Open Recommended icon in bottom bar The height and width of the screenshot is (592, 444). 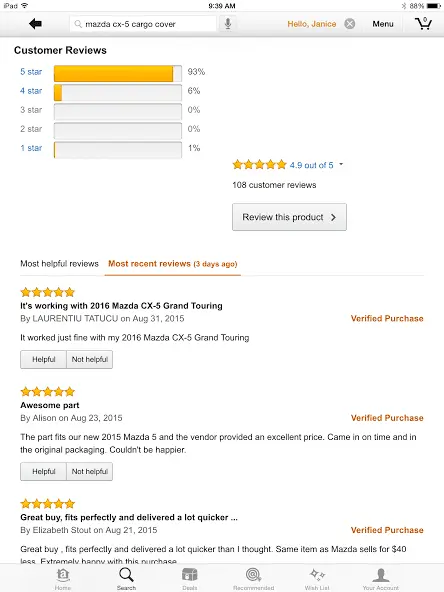coord(253,578)
